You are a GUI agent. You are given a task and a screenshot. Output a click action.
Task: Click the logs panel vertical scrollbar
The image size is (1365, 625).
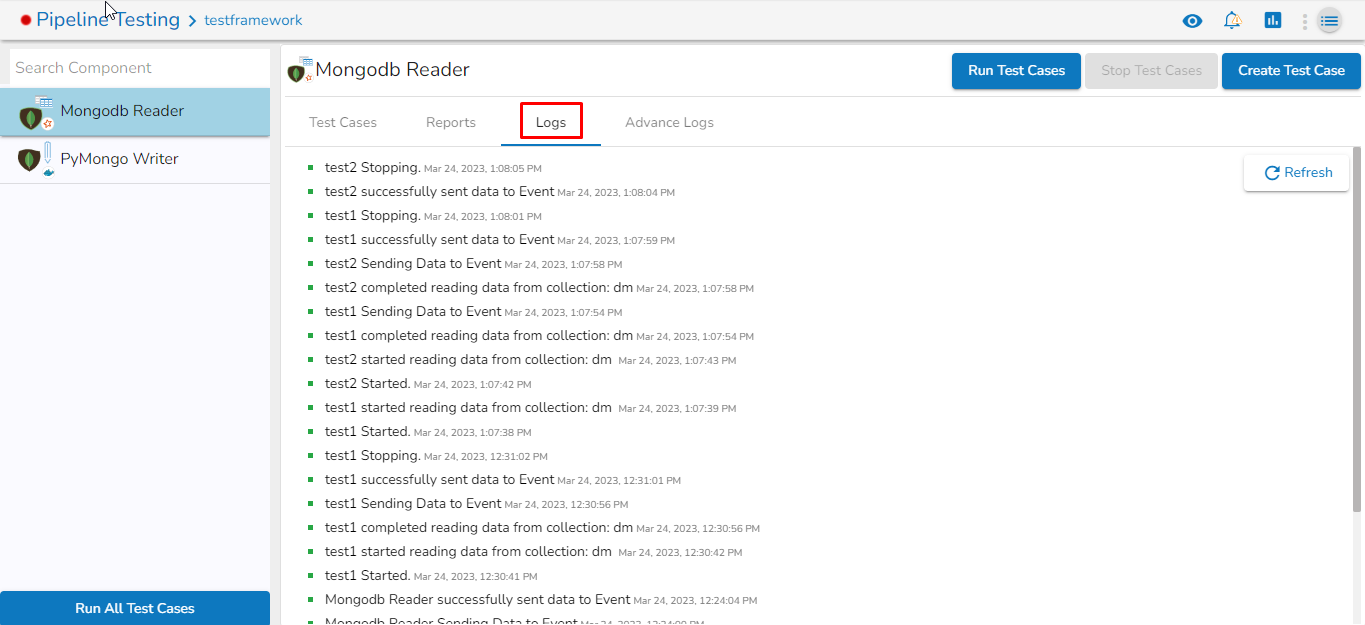[x=1357, y=330]
